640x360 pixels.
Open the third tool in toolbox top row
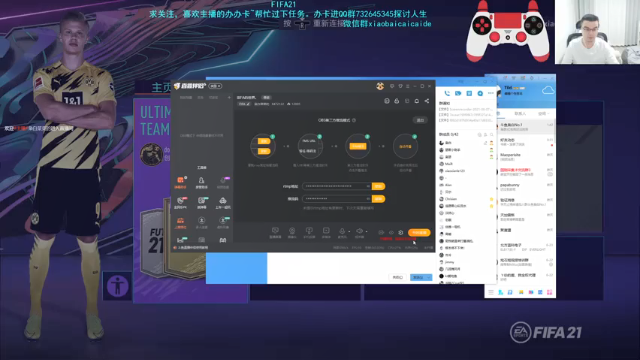pyautogui.click(x=223, y=182)
